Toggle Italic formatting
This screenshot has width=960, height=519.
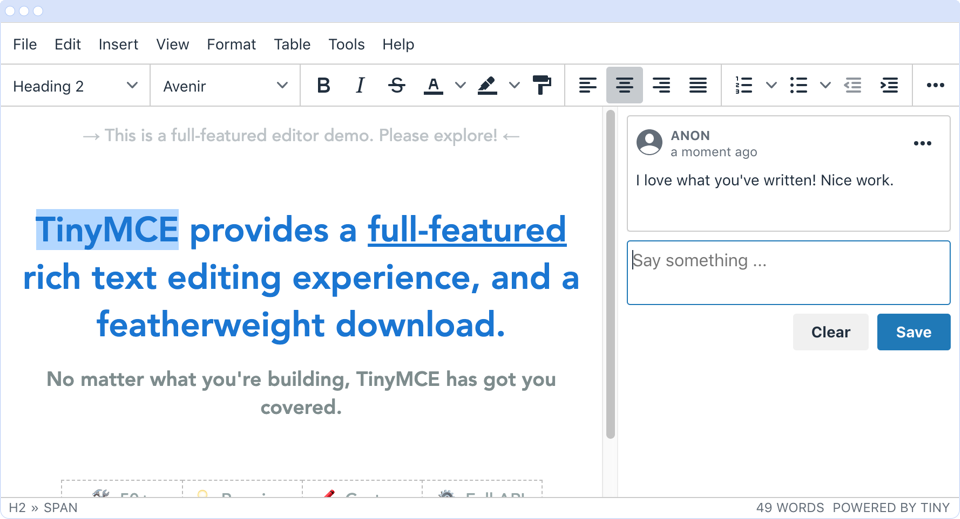[x=360, y=86]
